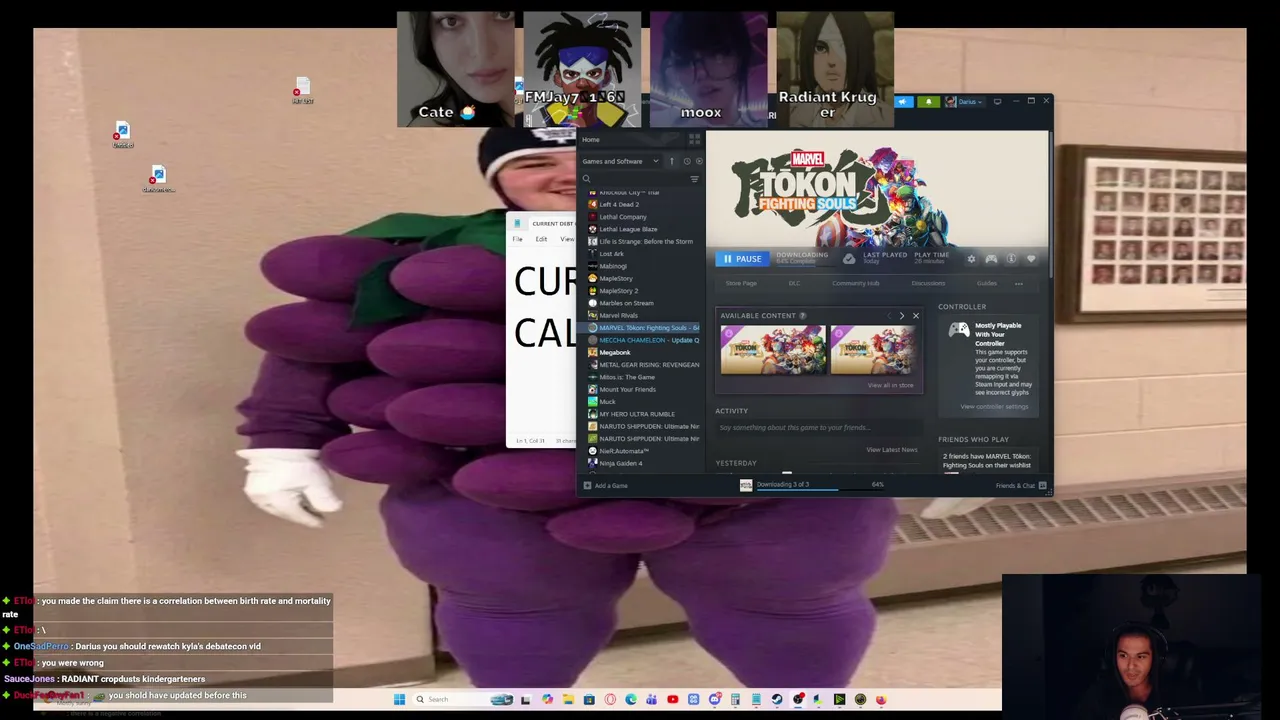Toggle the recent activity clock filter
The width and height of the screenshot is (1280, 720).
pos(686,161)
